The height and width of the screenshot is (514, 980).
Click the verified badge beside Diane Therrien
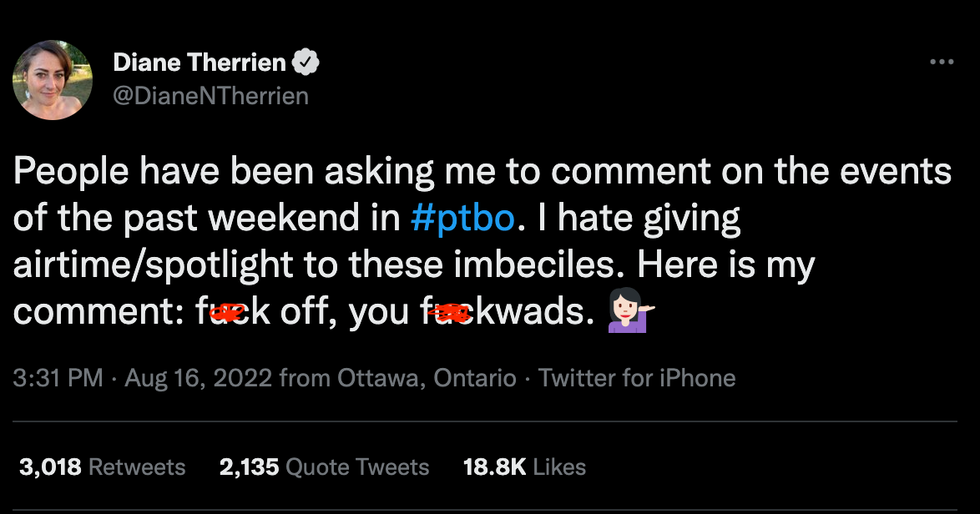pos(305,64)
